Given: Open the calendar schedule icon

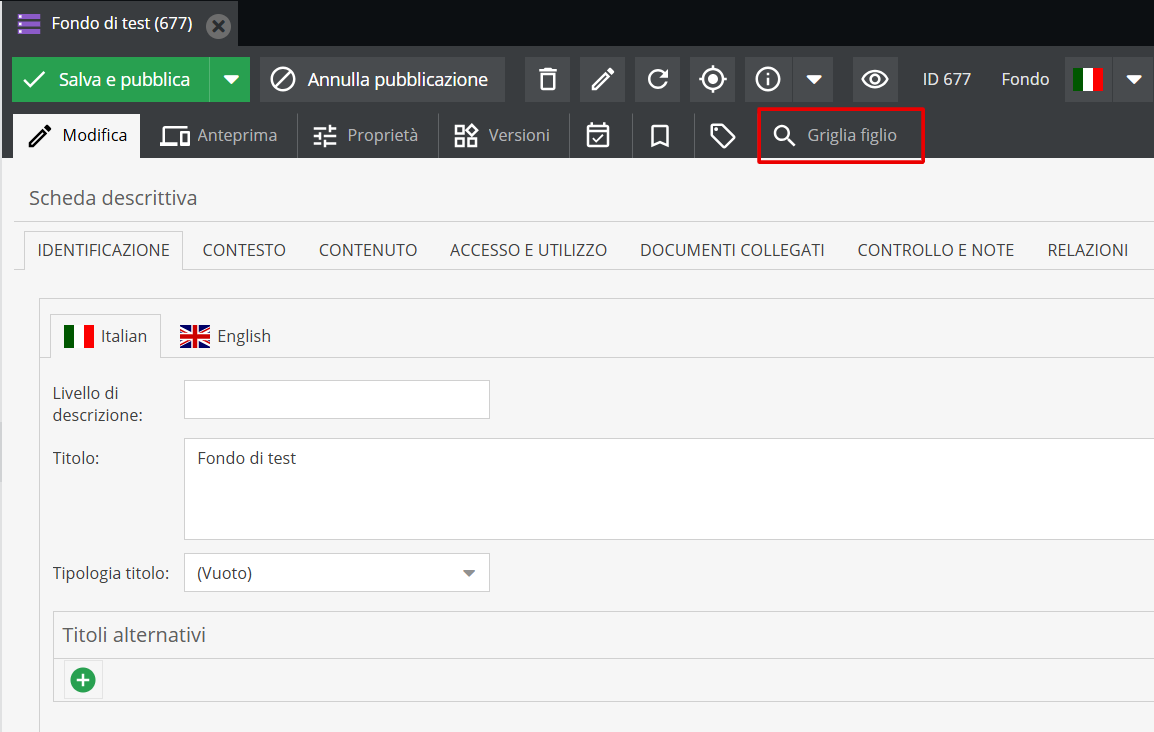Looking at the screenshot, I should 598,136.
